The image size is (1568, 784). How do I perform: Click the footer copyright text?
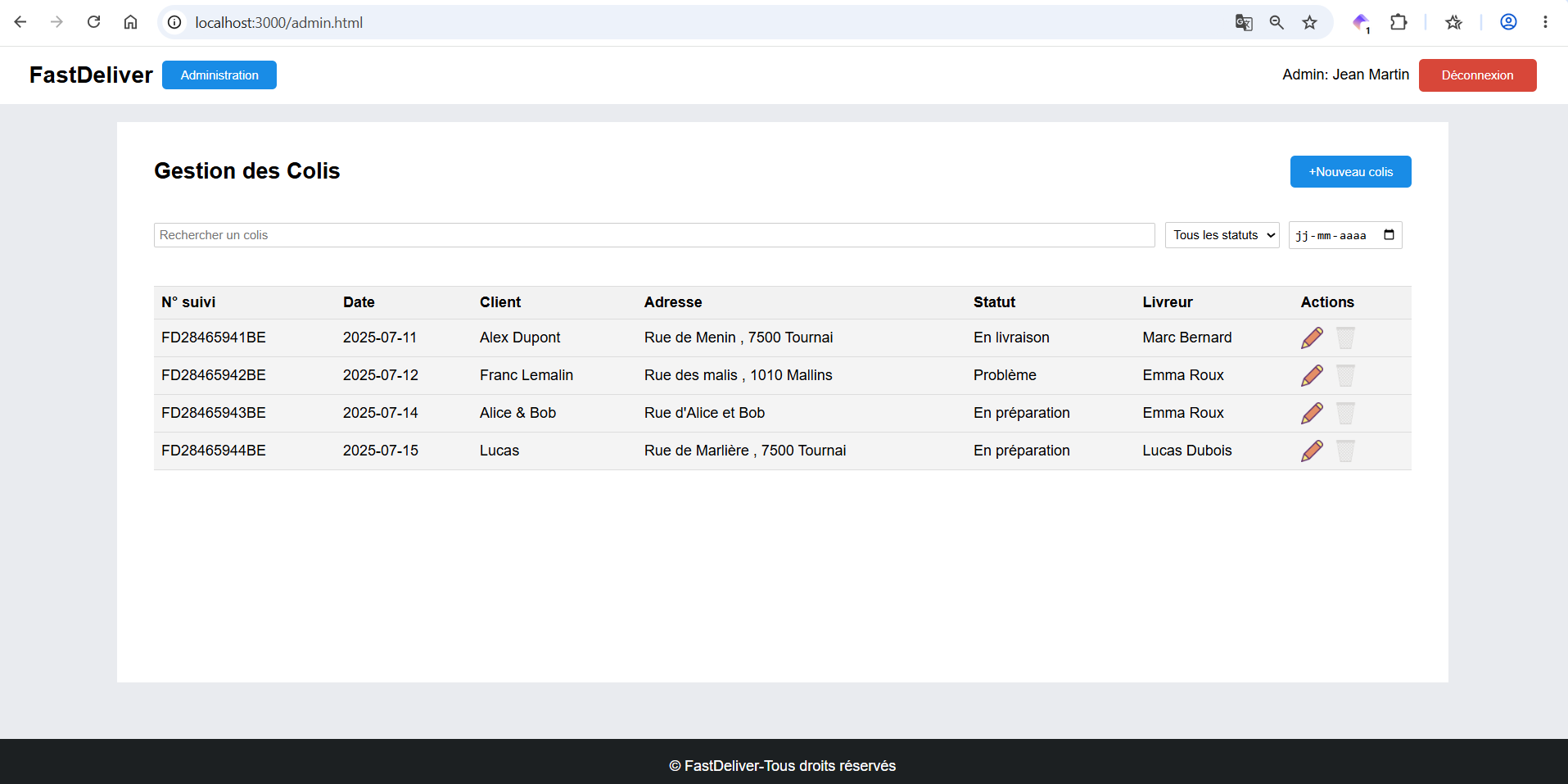click(782, 766)
